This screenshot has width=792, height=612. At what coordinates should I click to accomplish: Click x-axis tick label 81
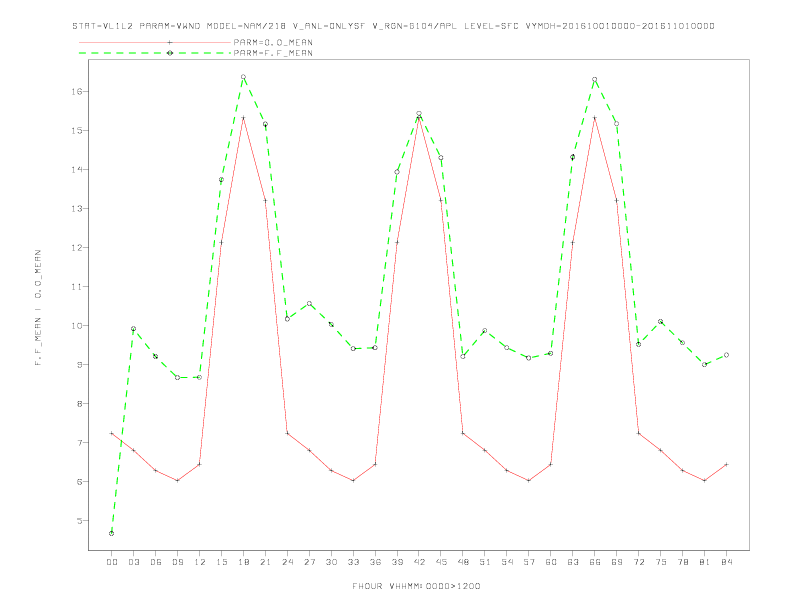705,562
